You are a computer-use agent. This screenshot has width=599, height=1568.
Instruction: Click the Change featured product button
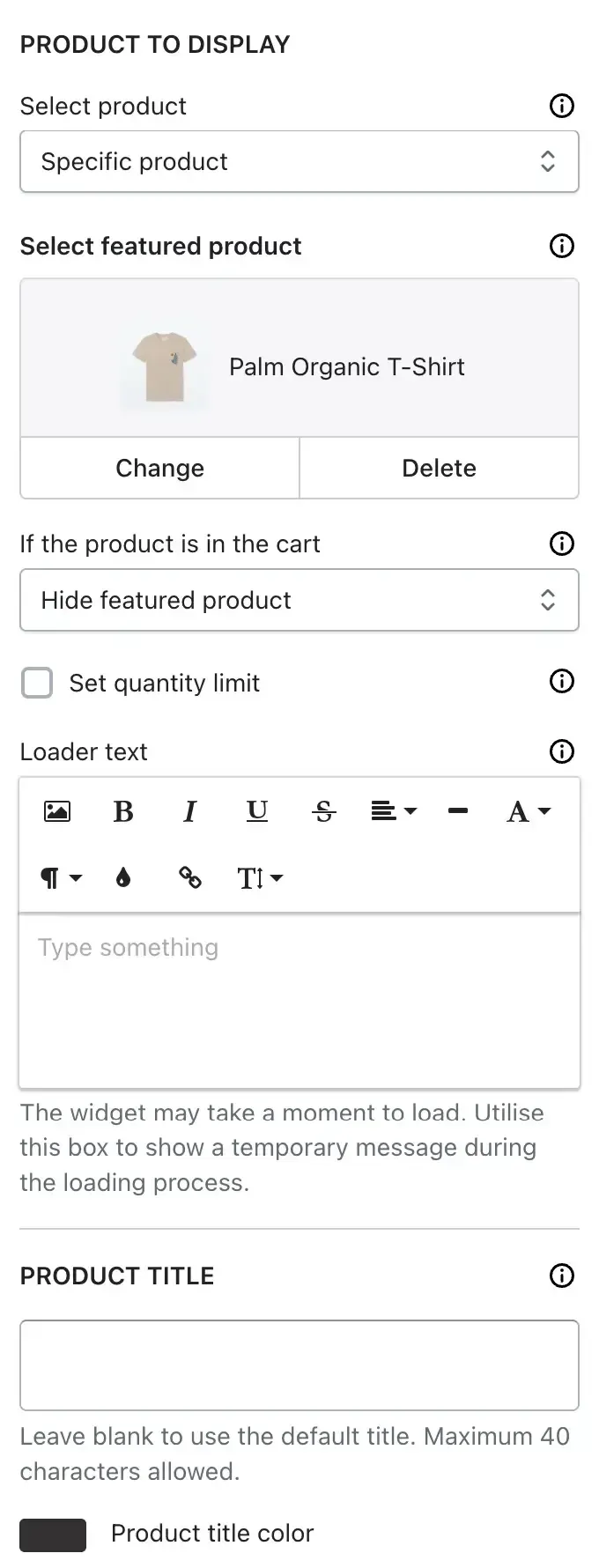159,468
